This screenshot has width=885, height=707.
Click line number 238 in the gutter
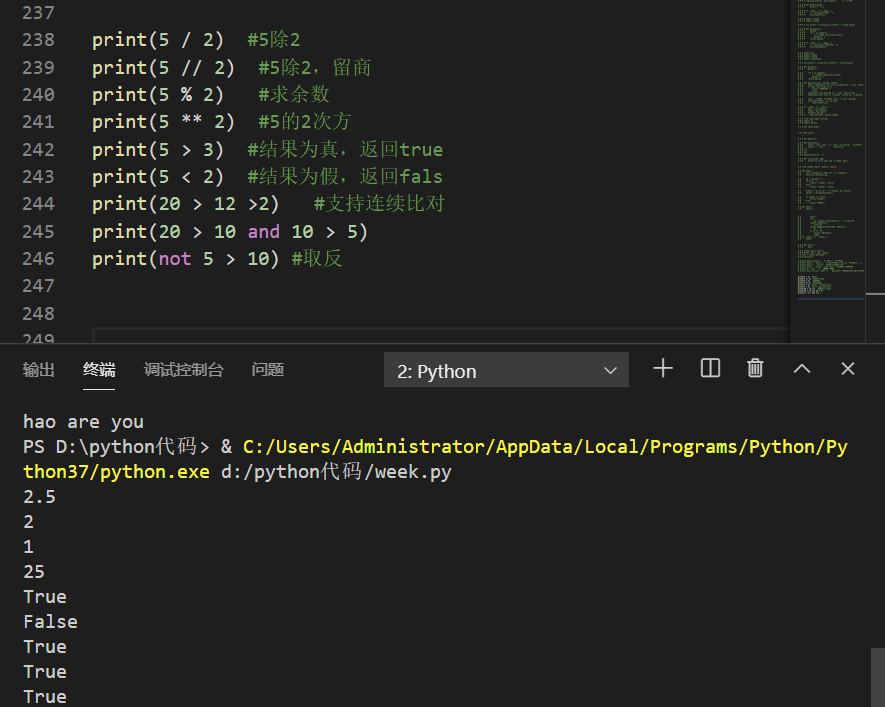38,40
